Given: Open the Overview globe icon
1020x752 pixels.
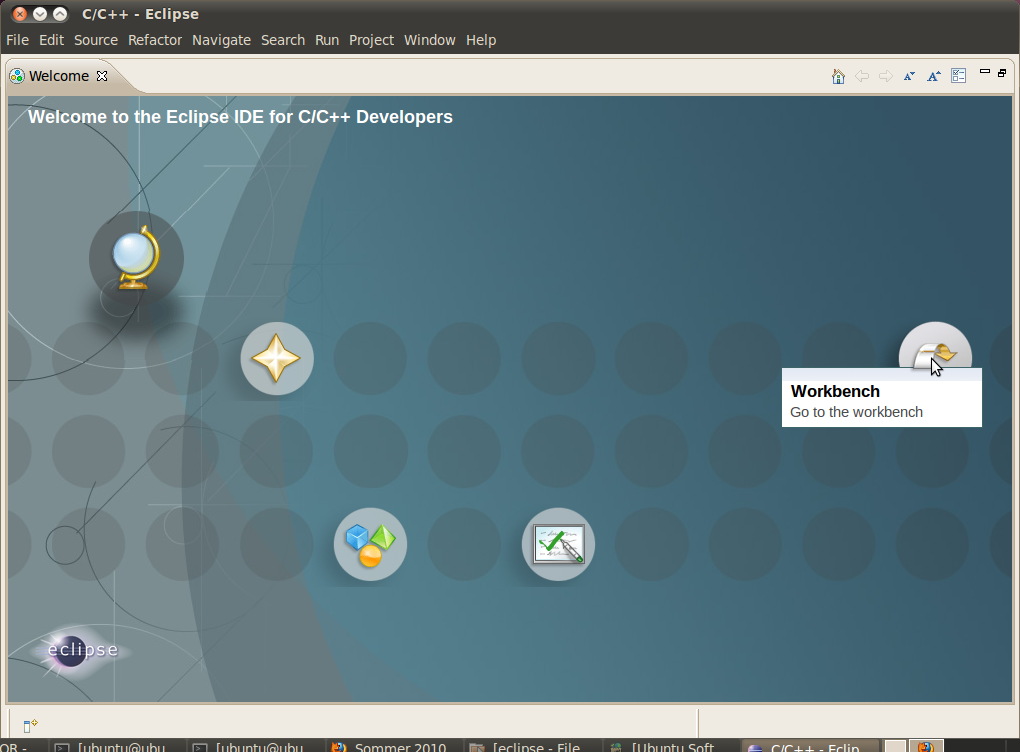Looking at the screenshot, I should 135,258.
